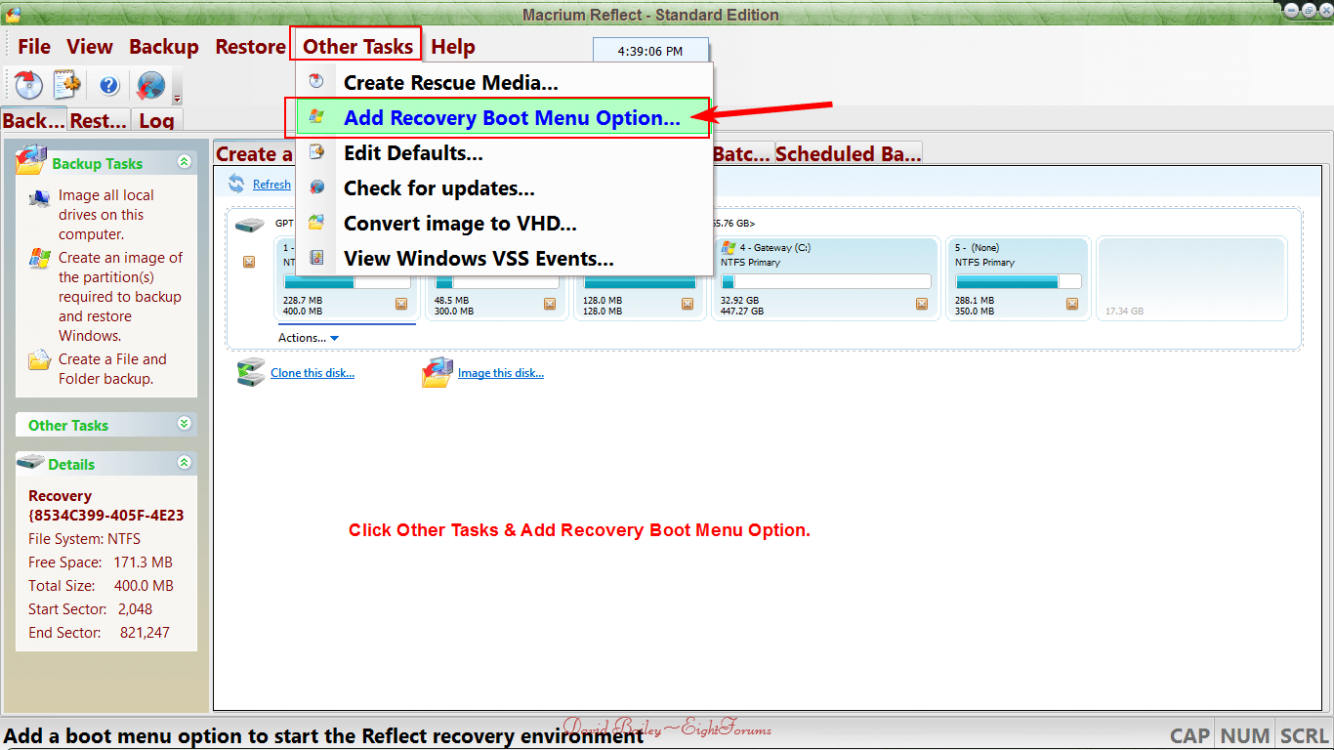Click the globe update toolbar icon

150,86
